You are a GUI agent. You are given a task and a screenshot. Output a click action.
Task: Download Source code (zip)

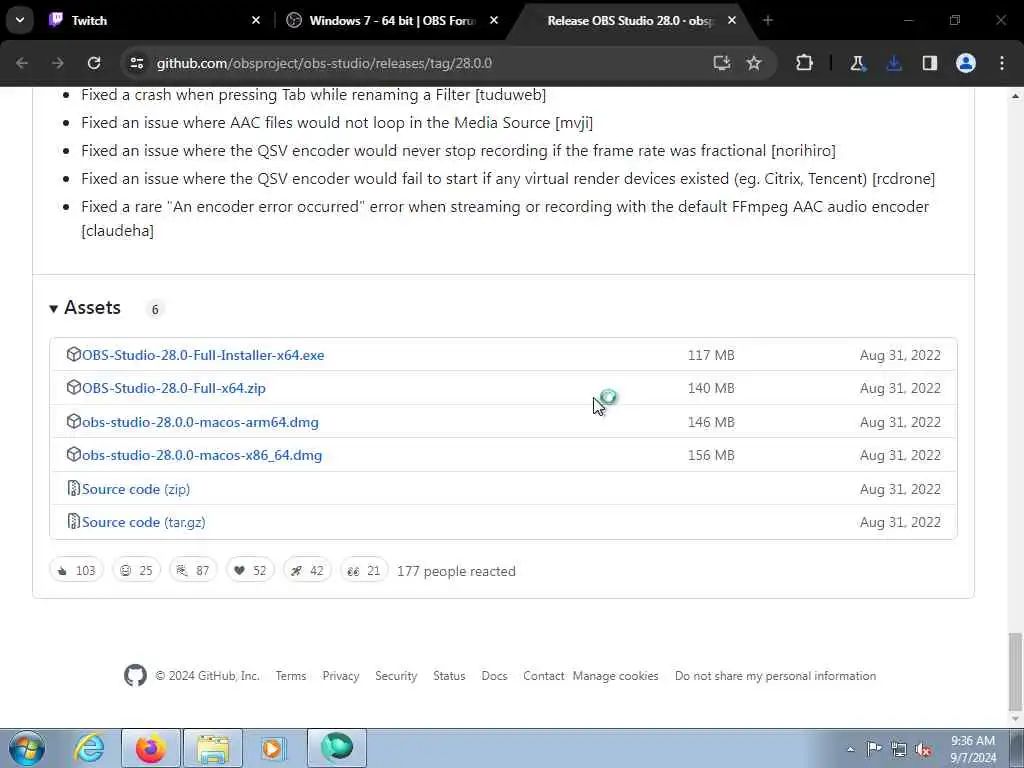coord(136,489)
